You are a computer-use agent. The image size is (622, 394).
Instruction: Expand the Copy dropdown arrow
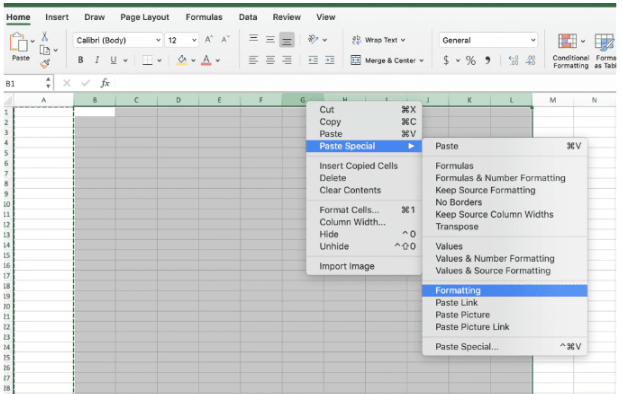point(56,50)
